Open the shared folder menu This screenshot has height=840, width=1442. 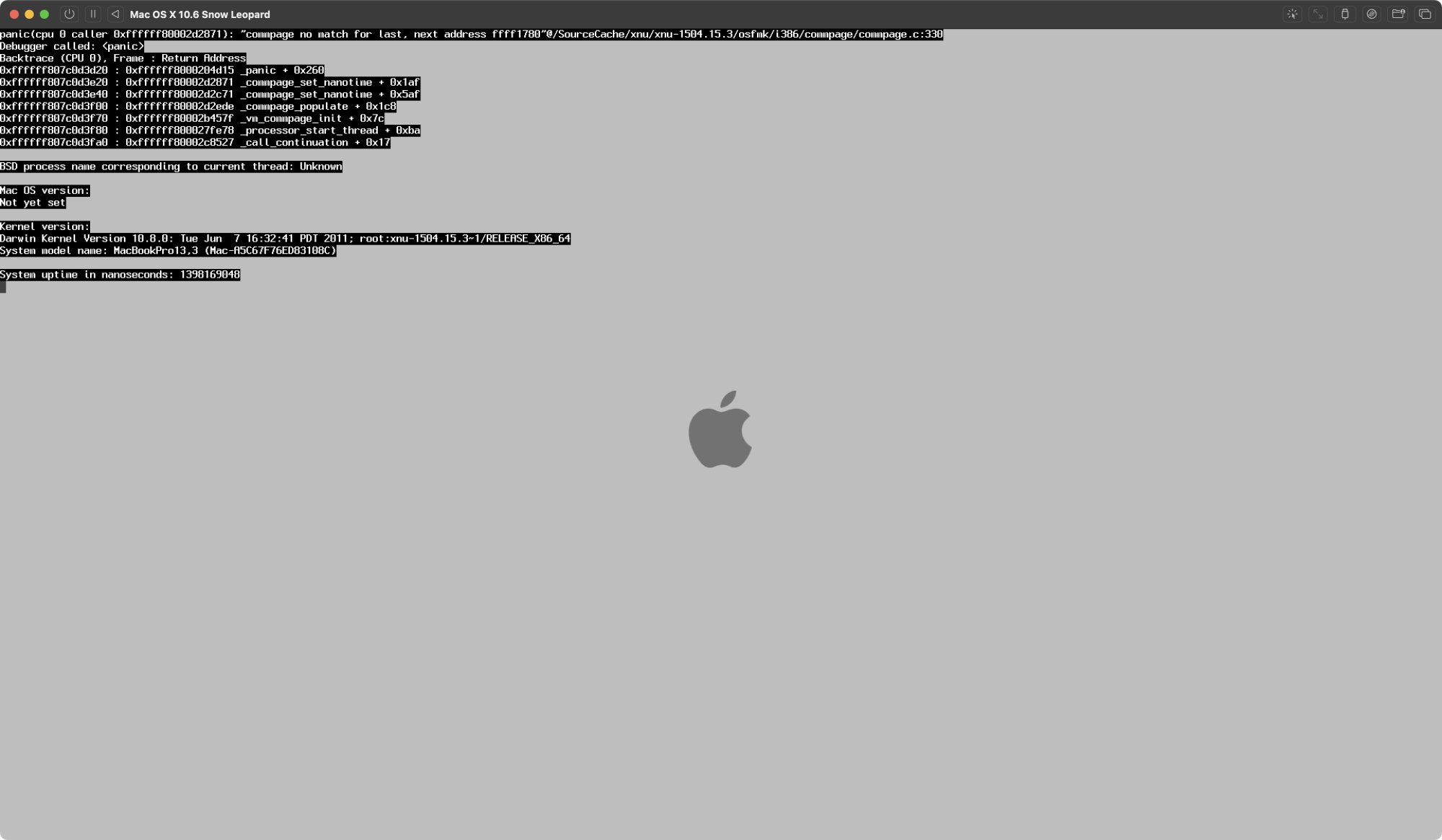point(1398,14)
